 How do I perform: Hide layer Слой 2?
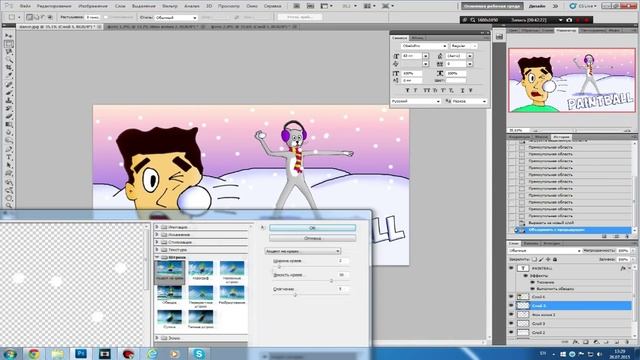511,332
